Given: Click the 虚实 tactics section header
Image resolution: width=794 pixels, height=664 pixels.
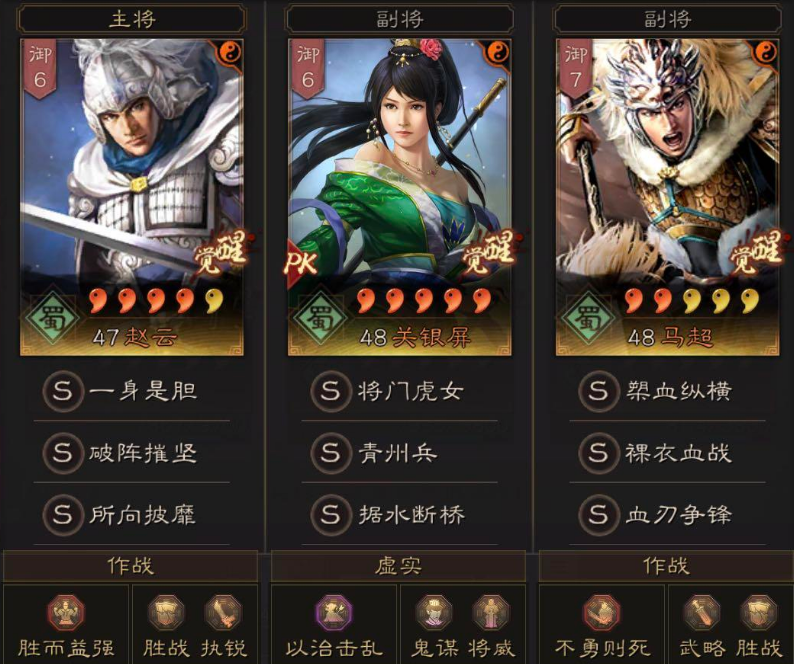Looking at the screenshot, I should coord(399,566).
